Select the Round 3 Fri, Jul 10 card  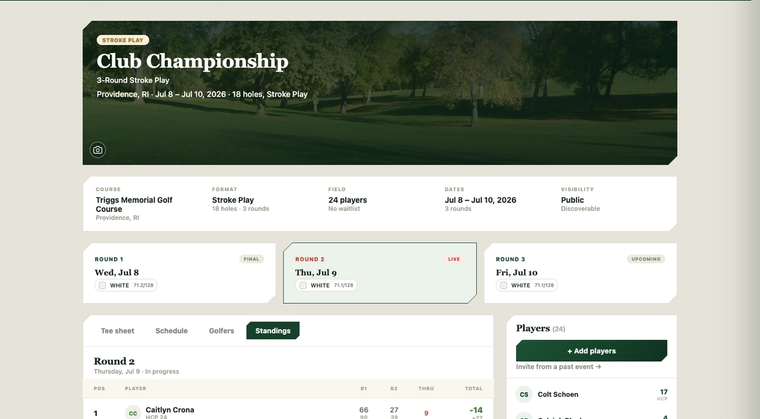[580, 273]
